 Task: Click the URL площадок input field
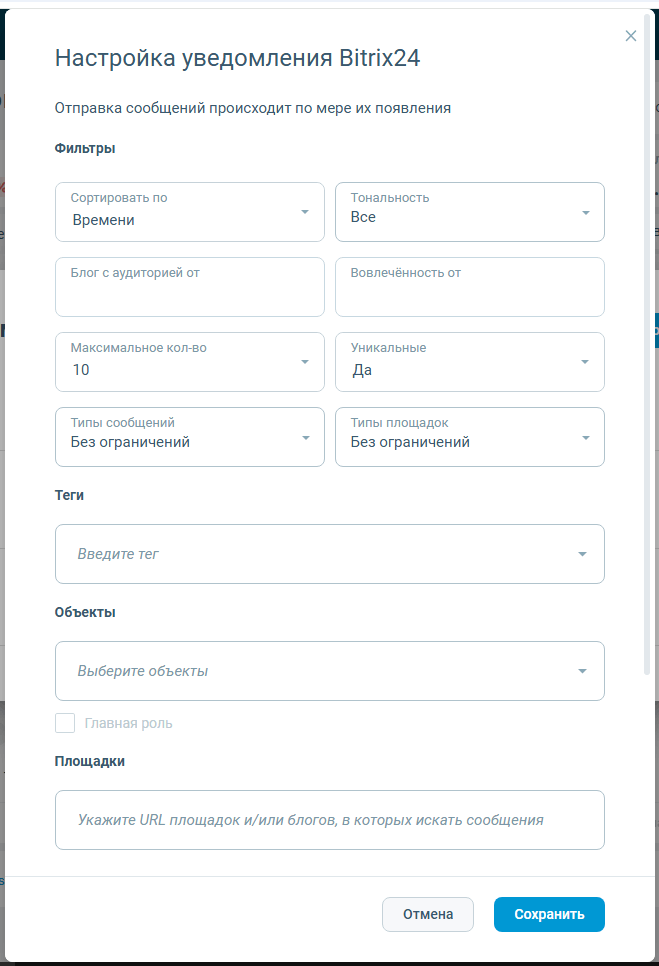click(330, 820)
